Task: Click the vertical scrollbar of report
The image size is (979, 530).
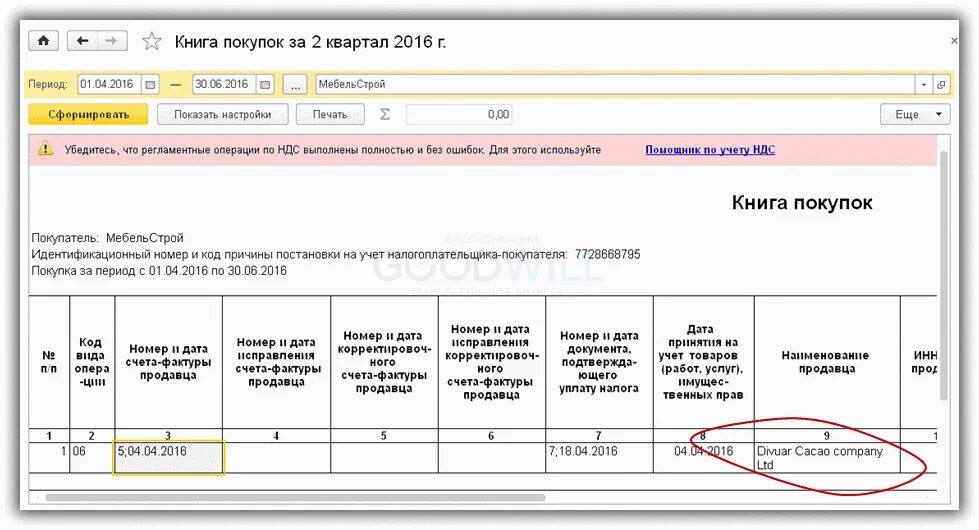Action: pyautogui.click(x=943, y=275)
